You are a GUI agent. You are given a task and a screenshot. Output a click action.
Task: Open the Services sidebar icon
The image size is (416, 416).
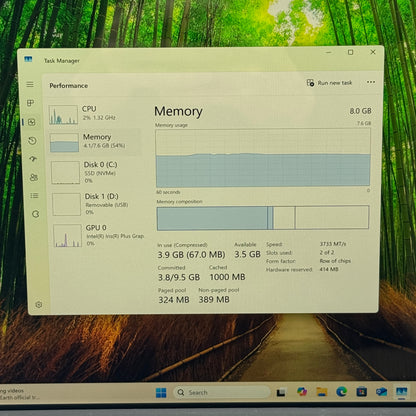click(x=35, y=214)
